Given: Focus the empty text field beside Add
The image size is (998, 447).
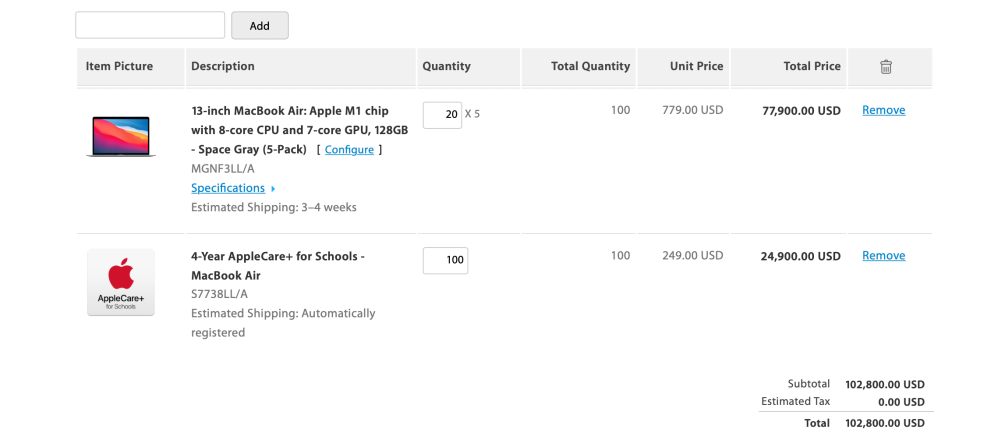Looking at the screenshot, I should click(150, 25).
